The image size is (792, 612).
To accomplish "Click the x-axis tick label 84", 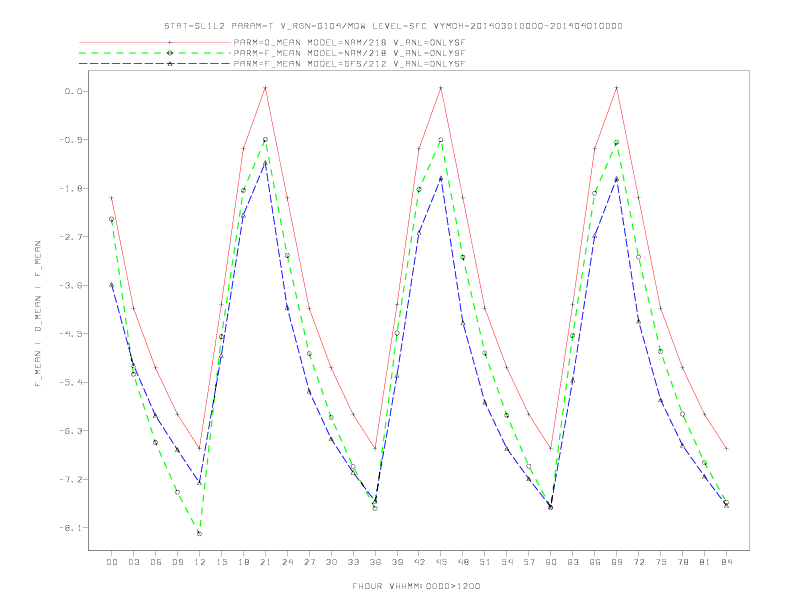I will point(726,562).
